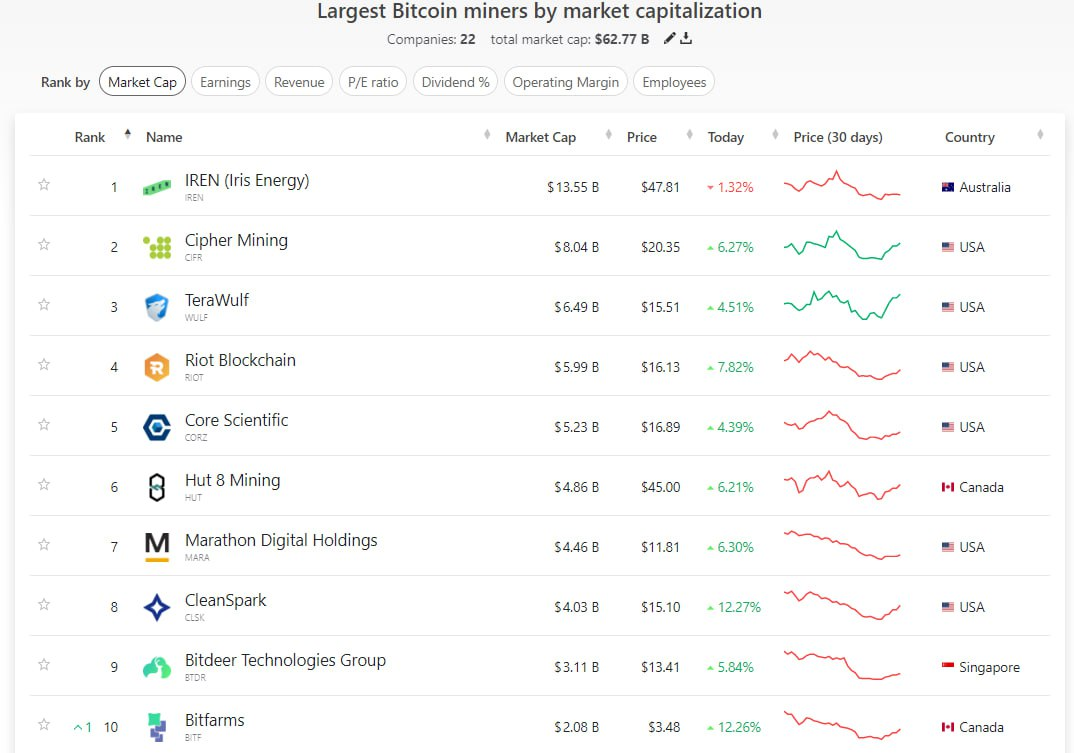This screenshot has height=753, width=1074.
Task: Toggle the favorite star for CleanSpark
Action: click(44, 605)
